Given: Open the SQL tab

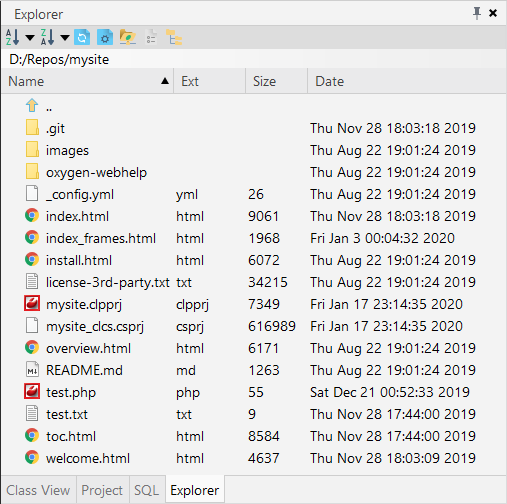Looking at the screenshot, I should click(147, 490).
